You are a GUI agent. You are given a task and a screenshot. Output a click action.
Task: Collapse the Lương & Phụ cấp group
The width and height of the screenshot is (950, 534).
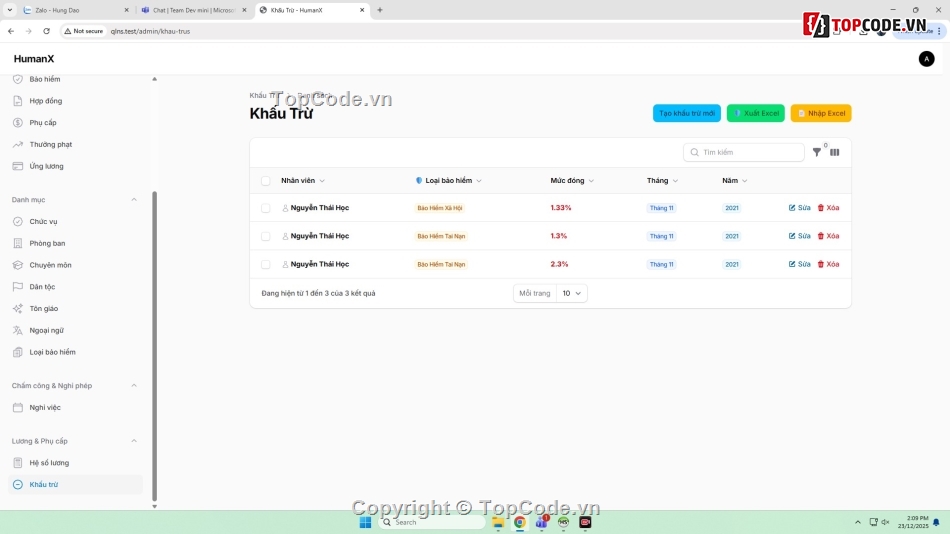pos(134,441)
